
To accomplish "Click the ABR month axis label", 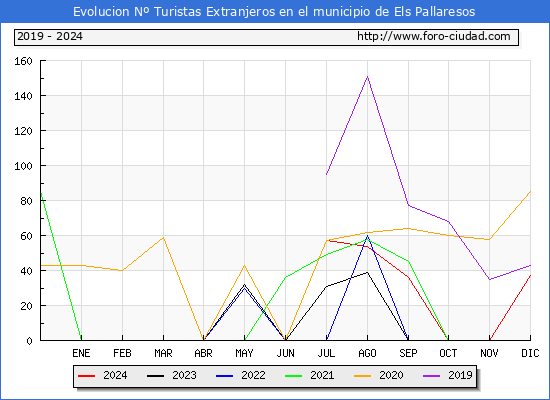I will pyautogui.click(x=203, y=353).
